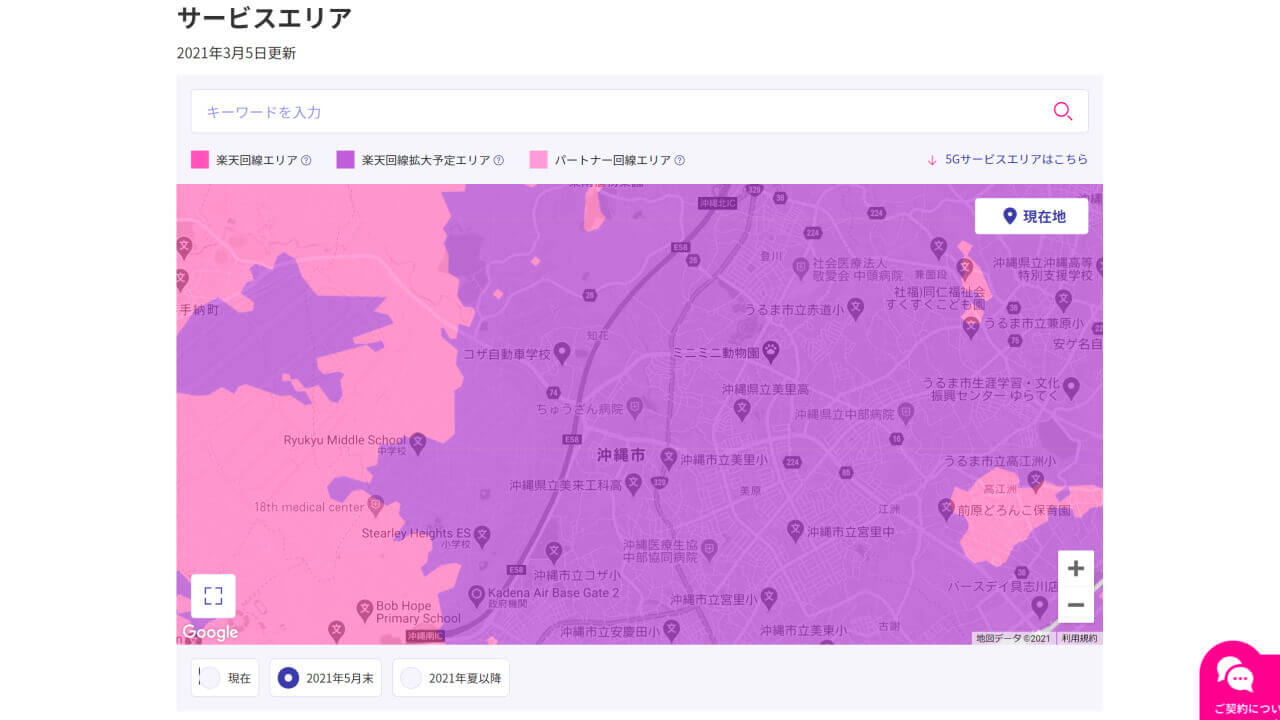Zoom in using the plus icon
The image size is (1280, 720).
click(1076, 568)
